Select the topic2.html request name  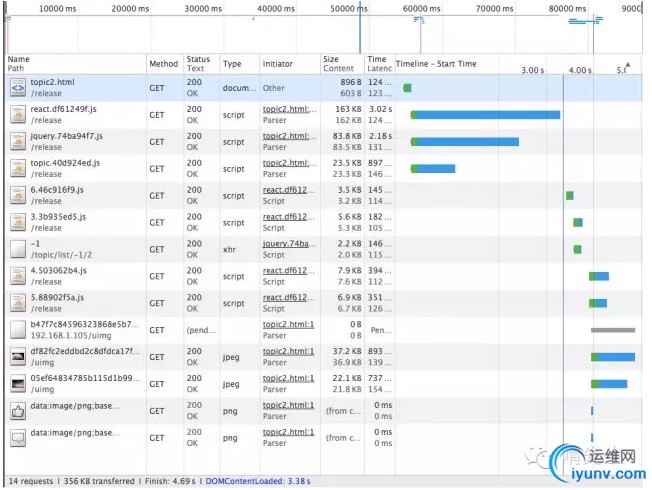[x=52, y=82]
